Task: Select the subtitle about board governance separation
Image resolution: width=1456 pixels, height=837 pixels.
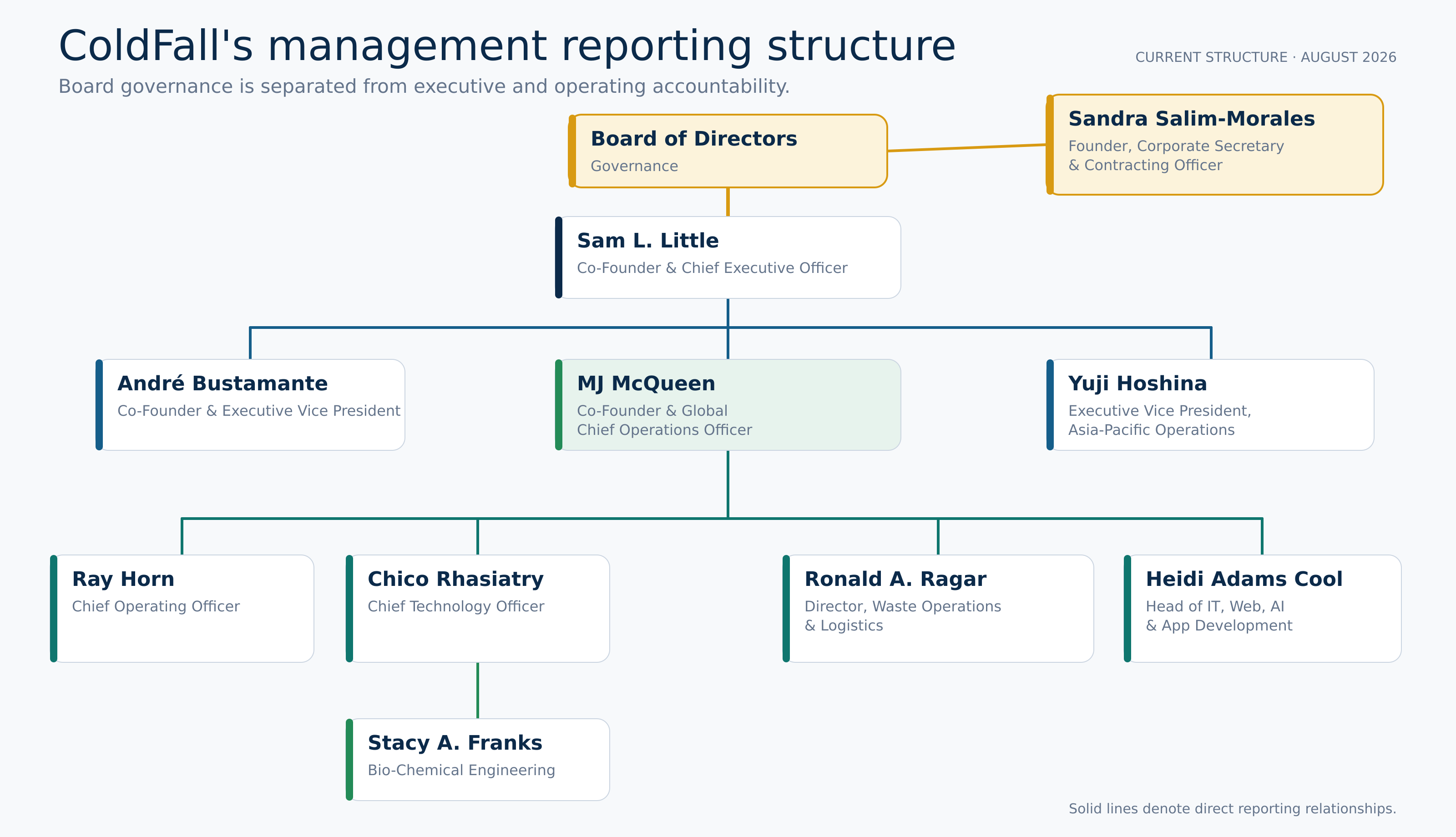Action: 424,86
